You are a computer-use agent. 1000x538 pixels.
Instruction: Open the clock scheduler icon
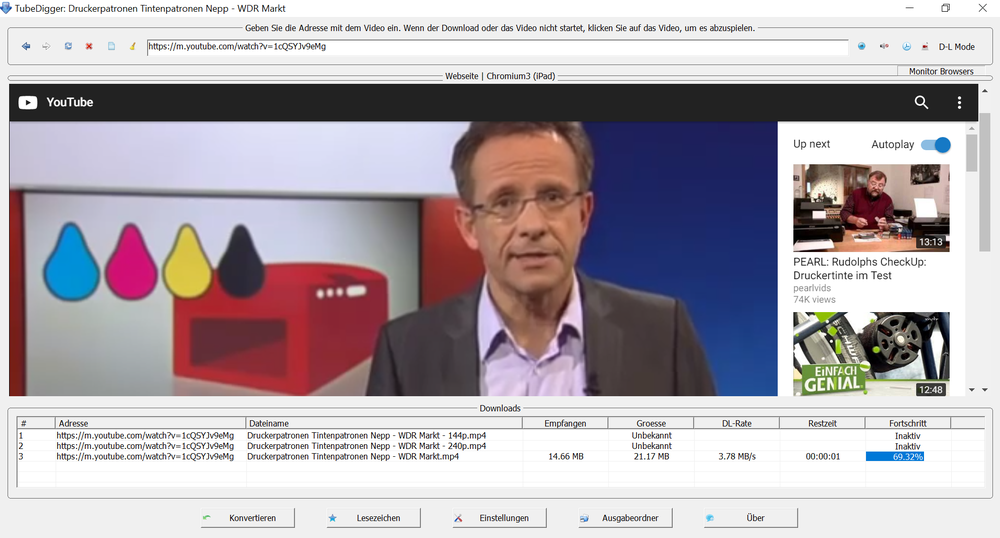point(906,47)
